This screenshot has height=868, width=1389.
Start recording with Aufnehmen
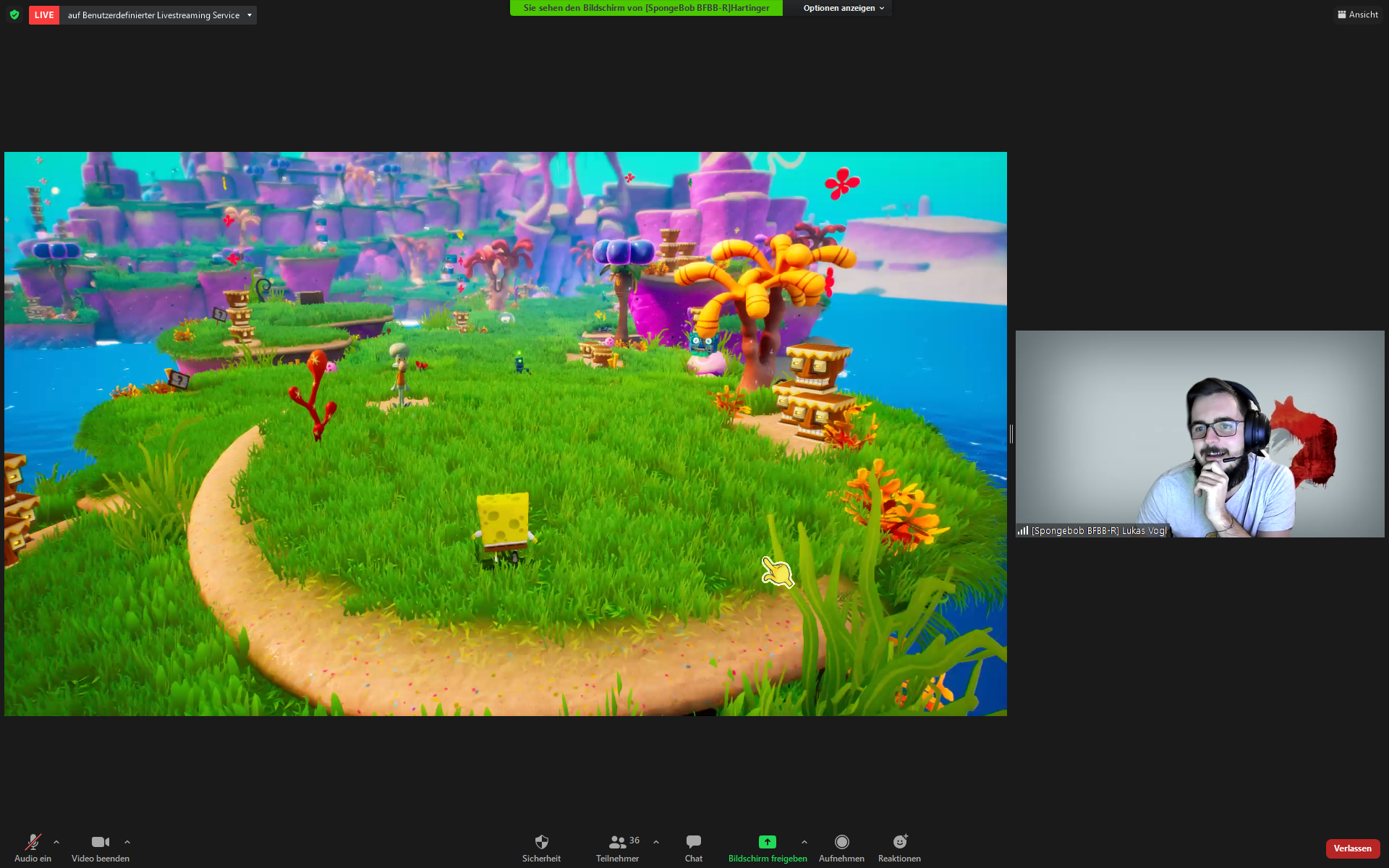841,848
